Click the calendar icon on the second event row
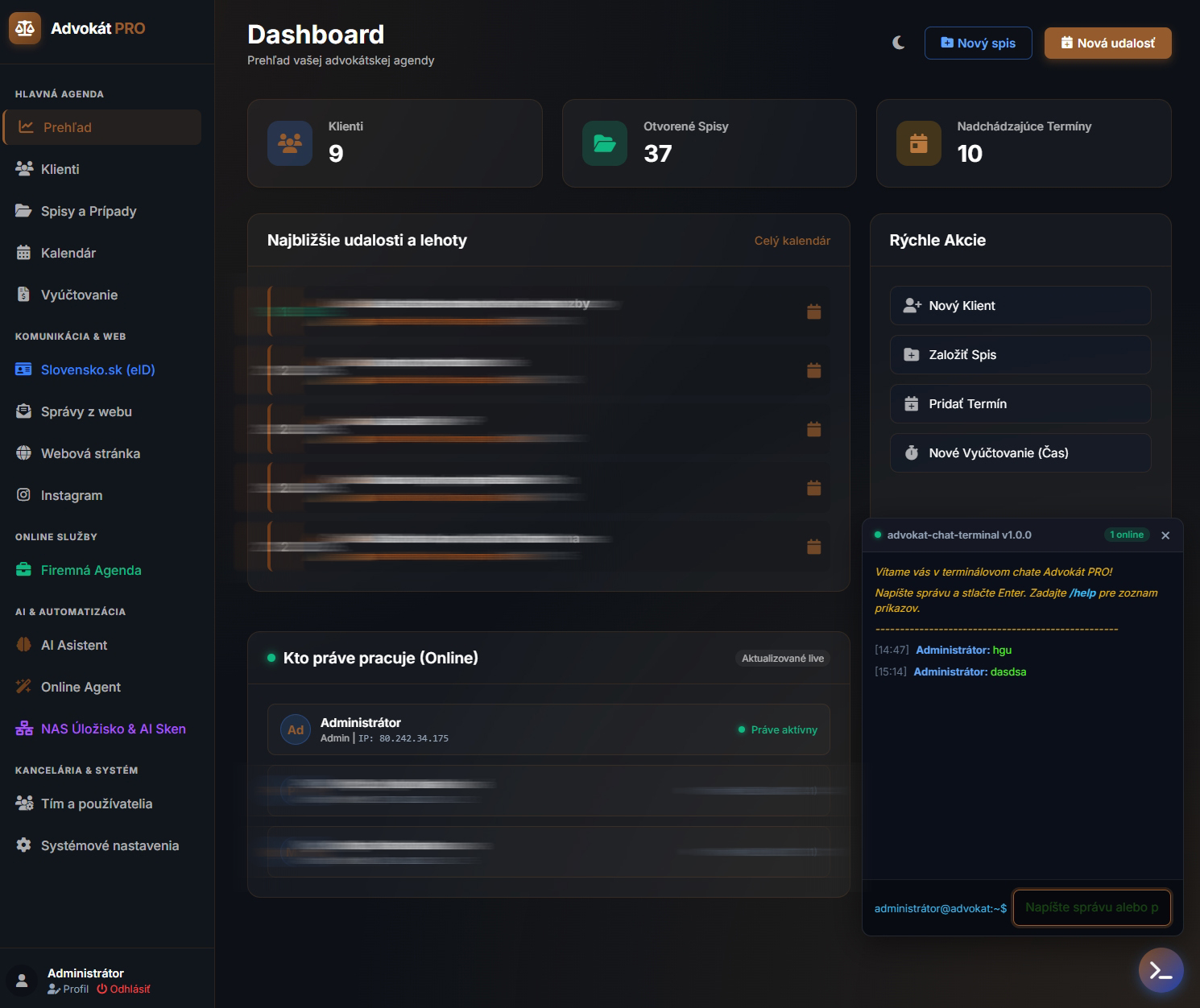The image size is (1200, 1008). point(814,370)
